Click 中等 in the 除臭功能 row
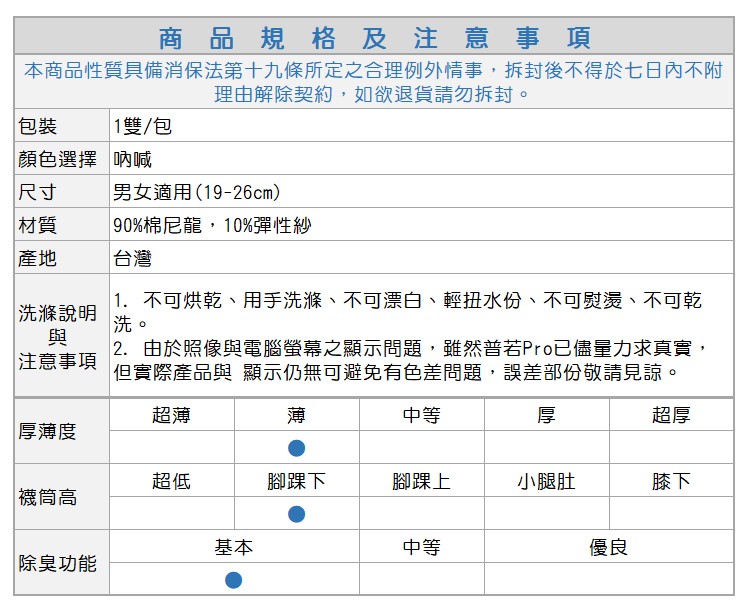The image size is (750, 614). pyautogui.click(x=421, y=547)
